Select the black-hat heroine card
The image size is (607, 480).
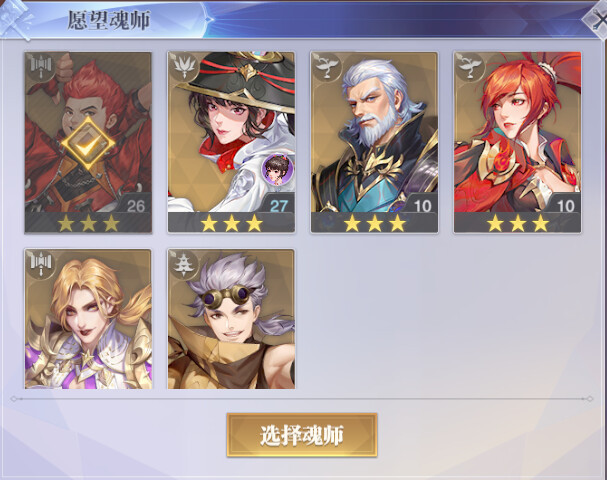point(231,143)
